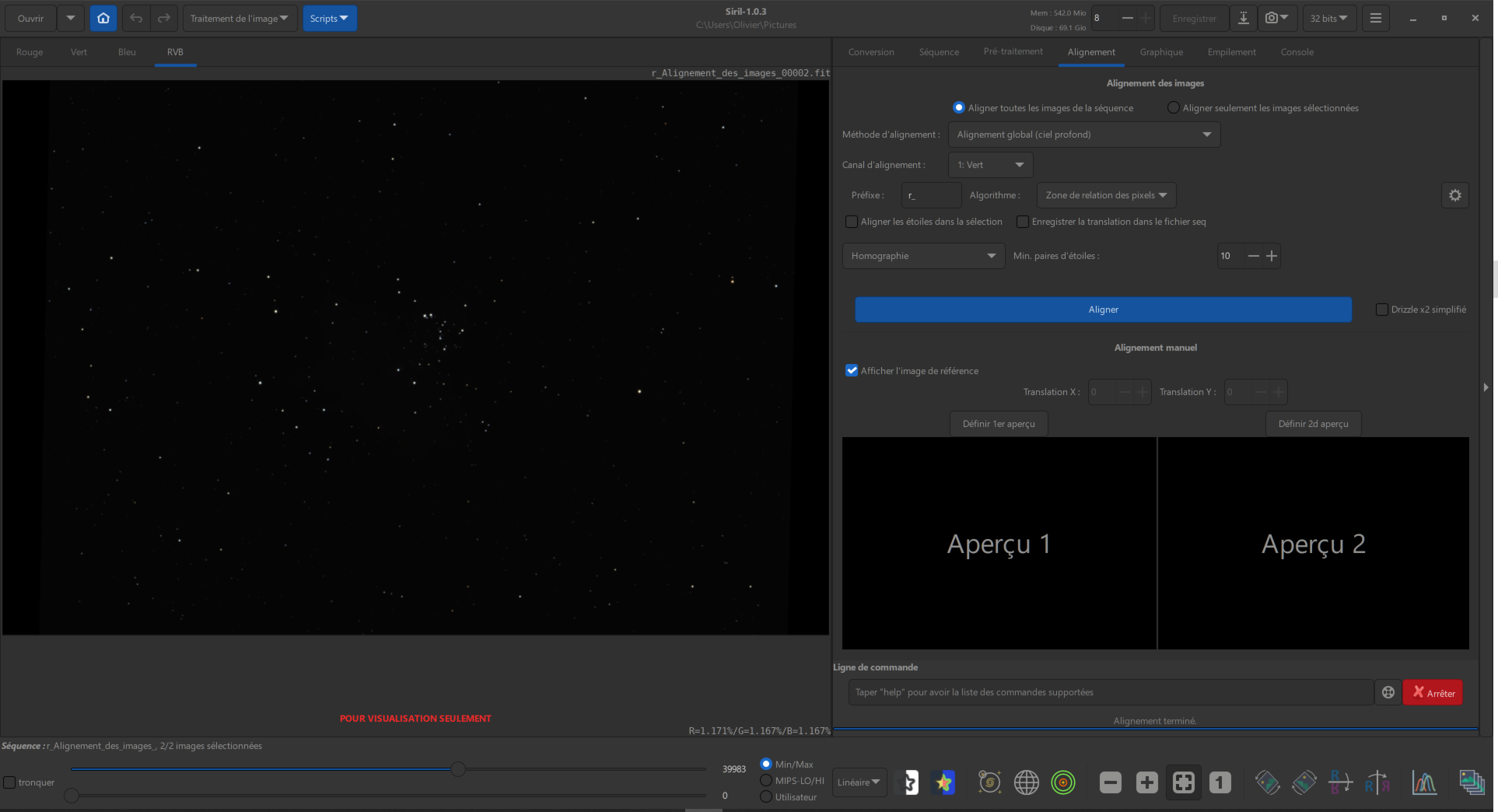
Task: Open the 32 bits dropdown
Action: (1329, 18)
